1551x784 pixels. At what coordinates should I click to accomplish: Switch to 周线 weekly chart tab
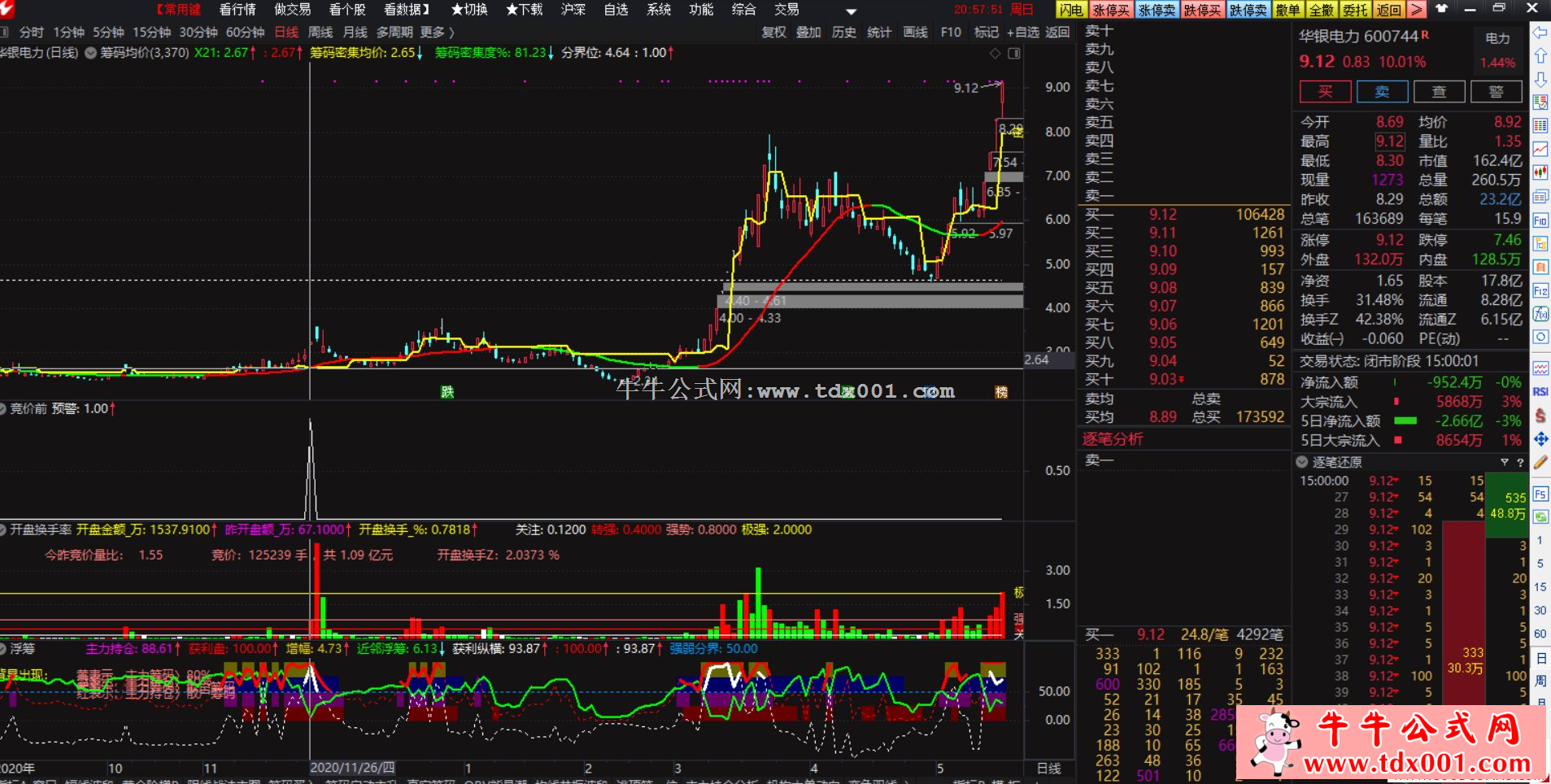320,33
